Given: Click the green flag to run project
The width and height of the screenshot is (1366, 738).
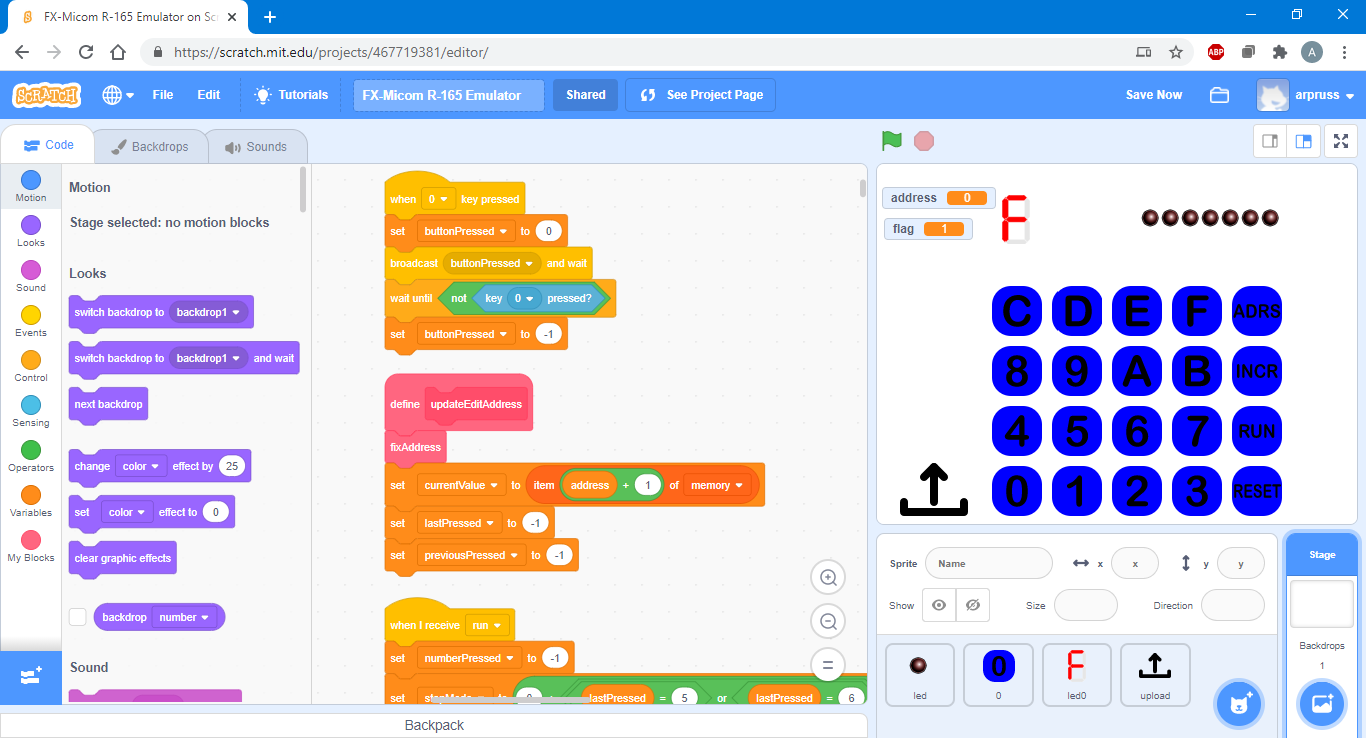Looking at the screenshot, I should (891, 141).
